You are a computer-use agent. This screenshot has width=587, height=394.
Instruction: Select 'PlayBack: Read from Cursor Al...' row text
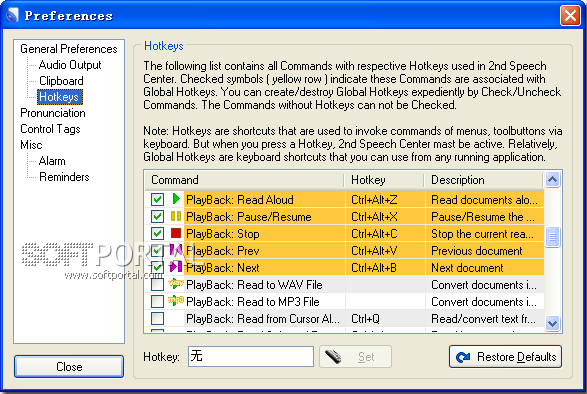click(x=263, y=318)
